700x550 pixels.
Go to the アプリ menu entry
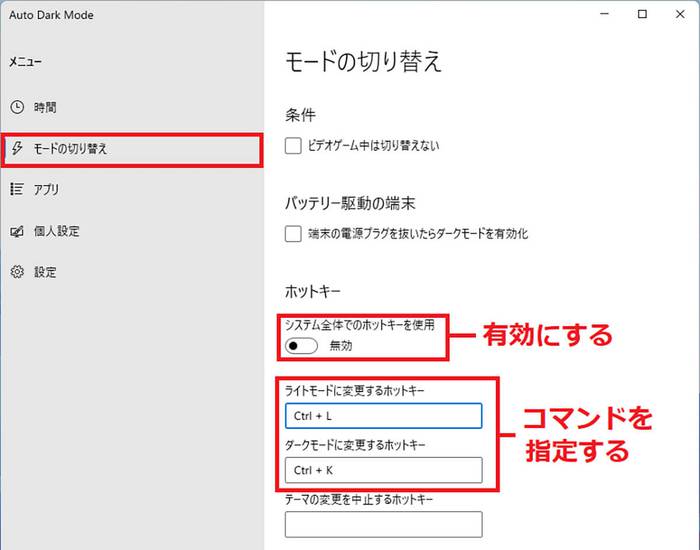132,189
